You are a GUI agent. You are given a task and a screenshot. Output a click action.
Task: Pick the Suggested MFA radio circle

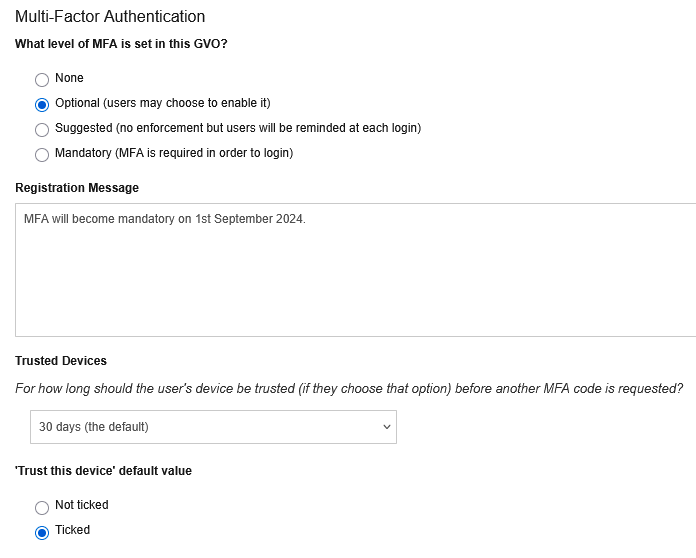pos(42,130)
